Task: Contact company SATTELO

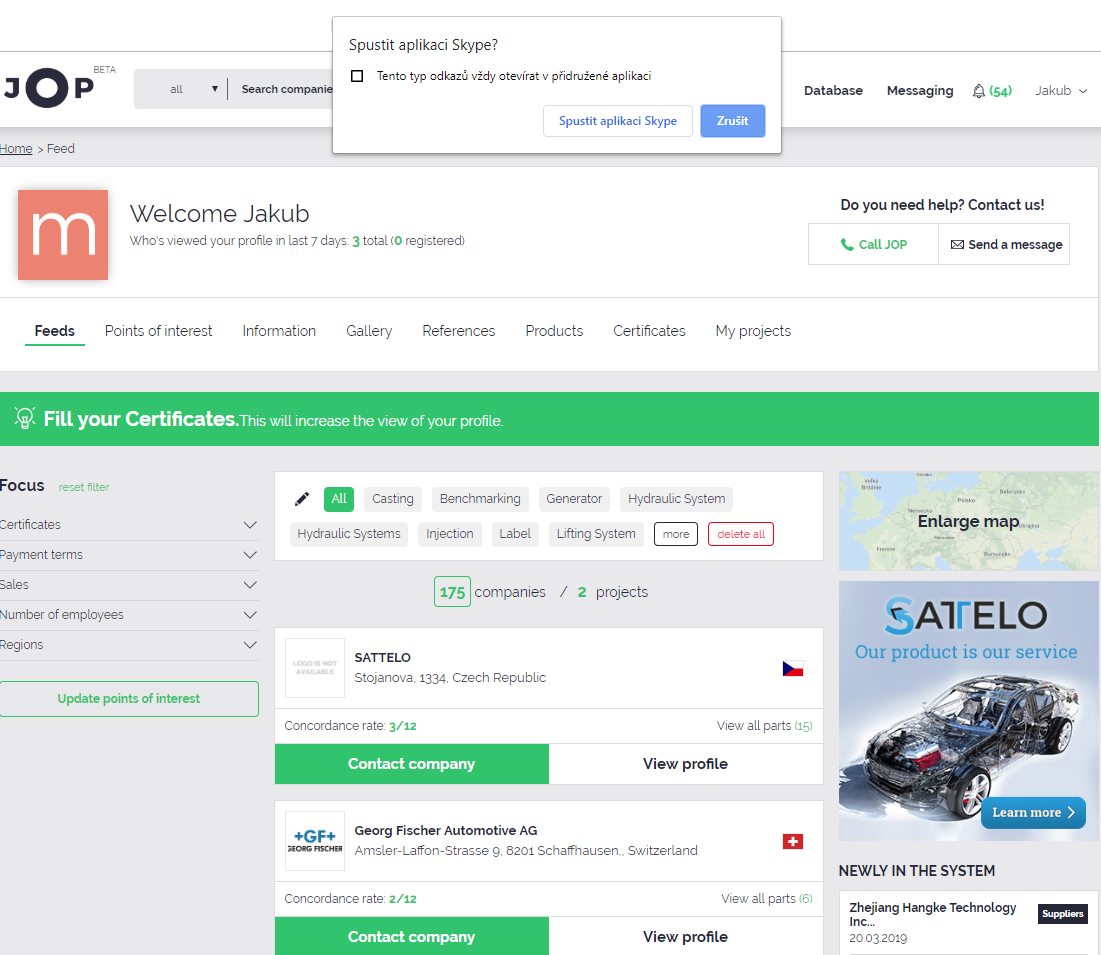Action: (x=411, y=764)
